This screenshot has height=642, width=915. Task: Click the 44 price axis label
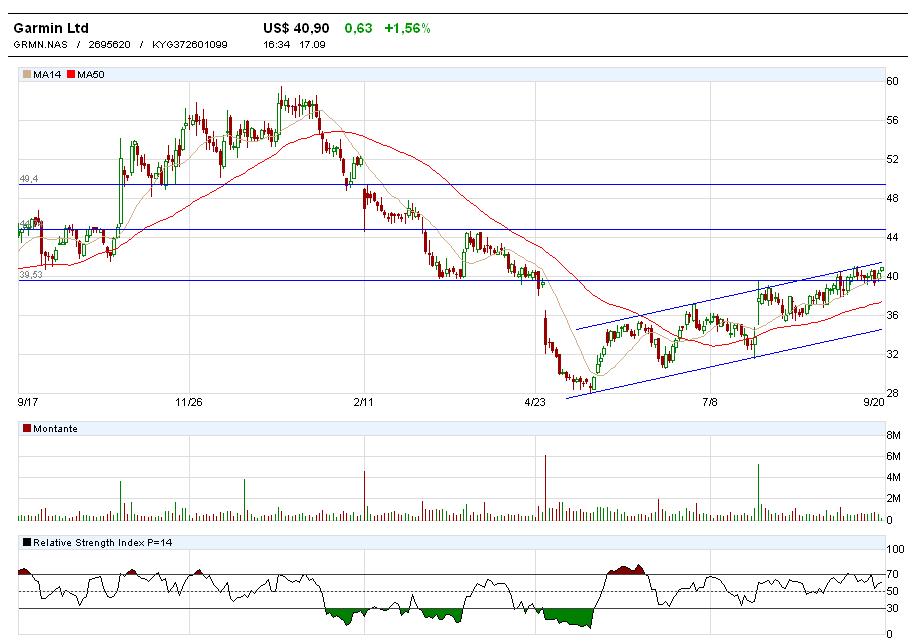click(892, 237)
